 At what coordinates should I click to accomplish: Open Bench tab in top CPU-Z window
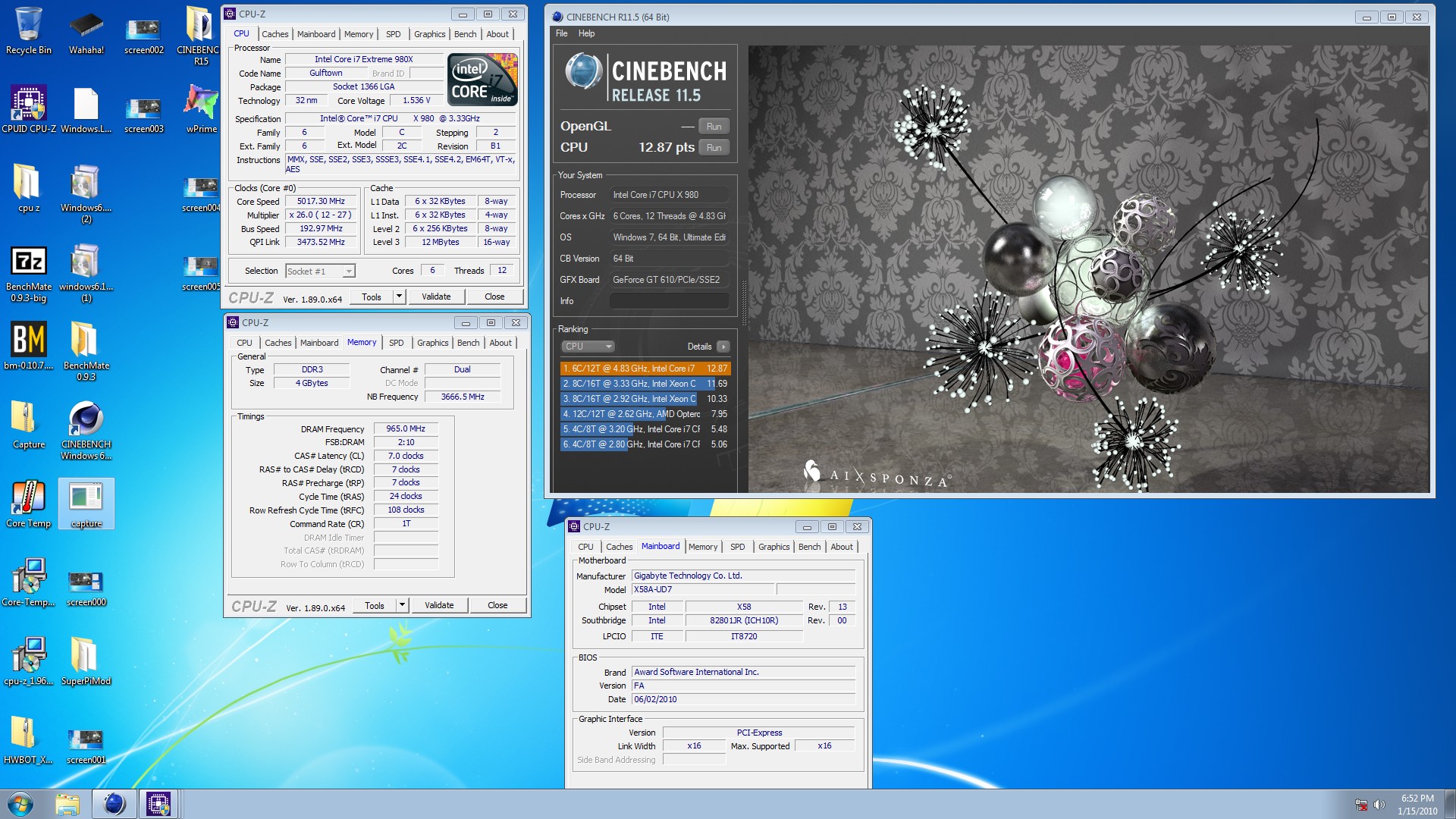click(x=465, y=34)
